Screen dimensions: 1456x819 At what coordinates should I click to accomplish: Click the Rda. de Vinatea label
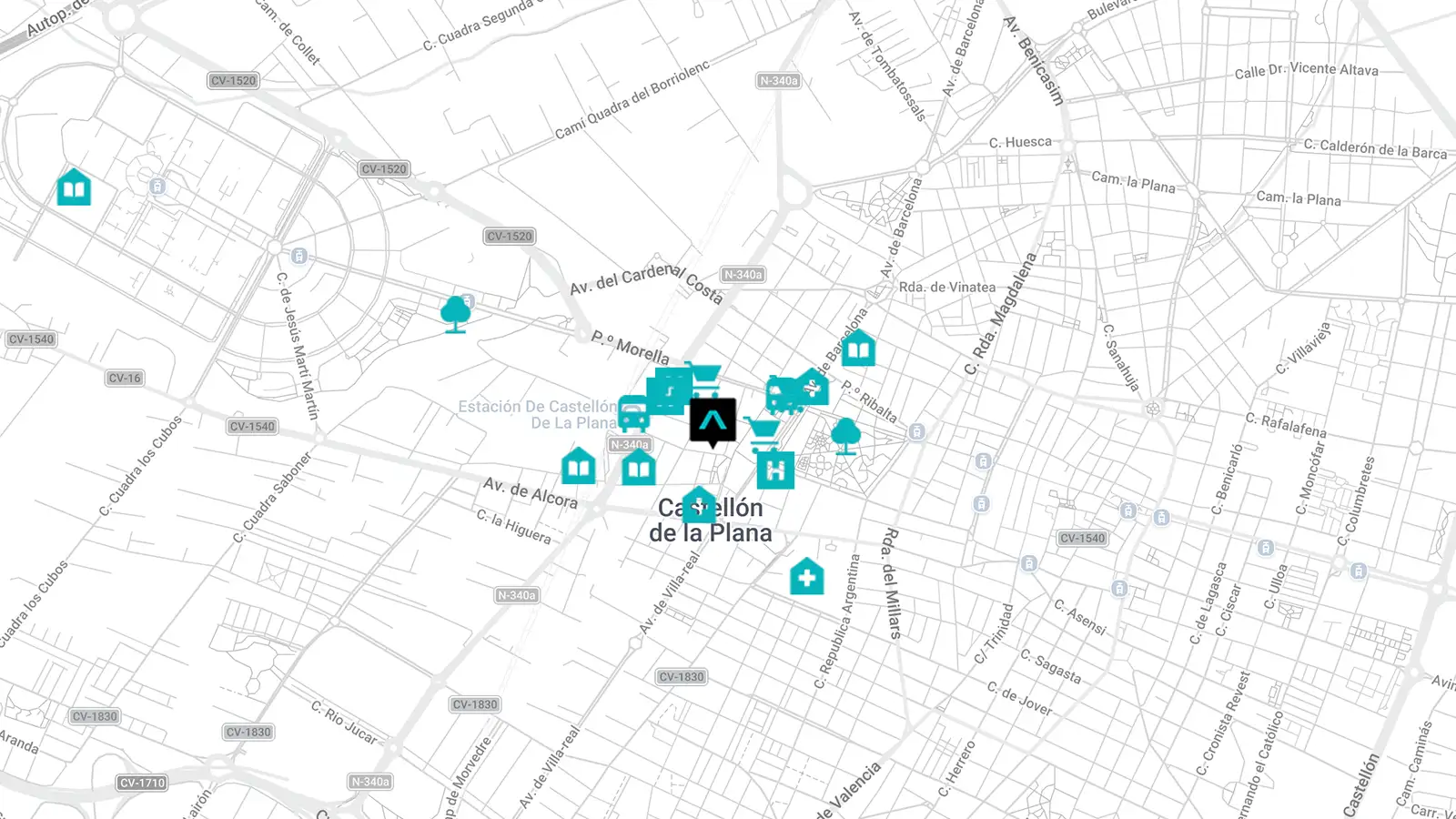tap(947, 287)
